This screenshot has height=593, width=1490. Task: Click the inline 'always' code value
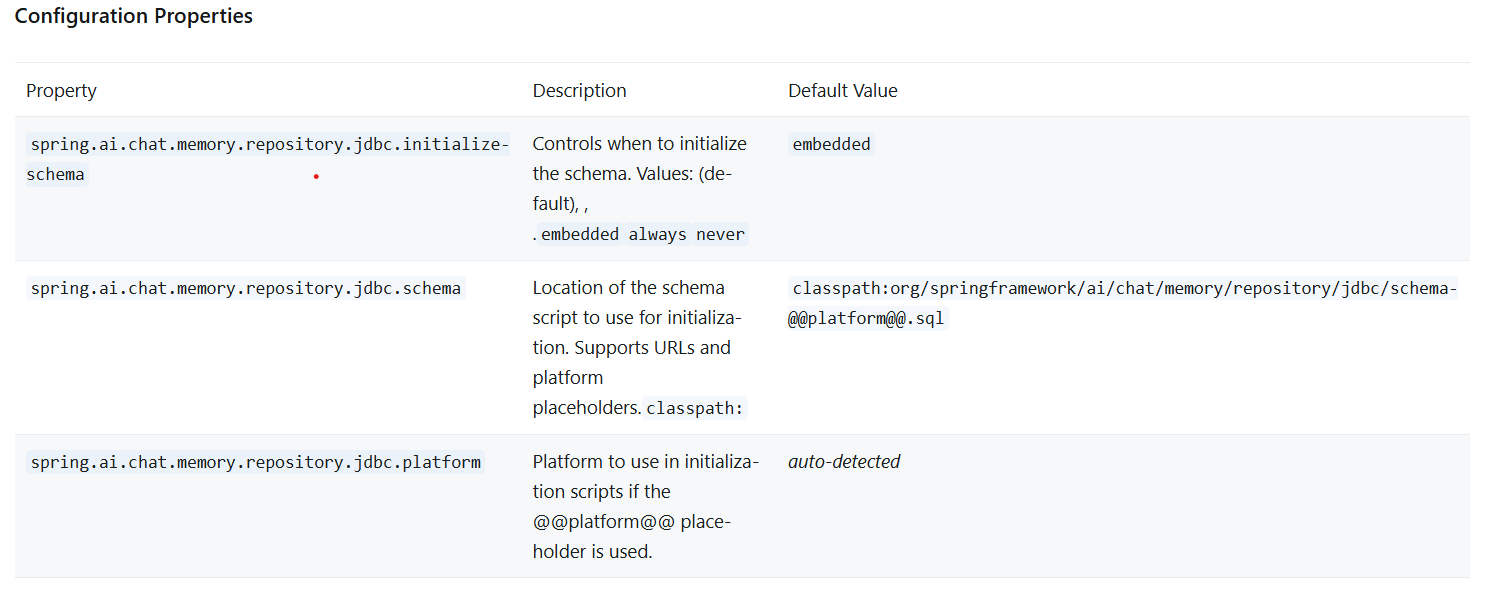[x=657, y=235]
